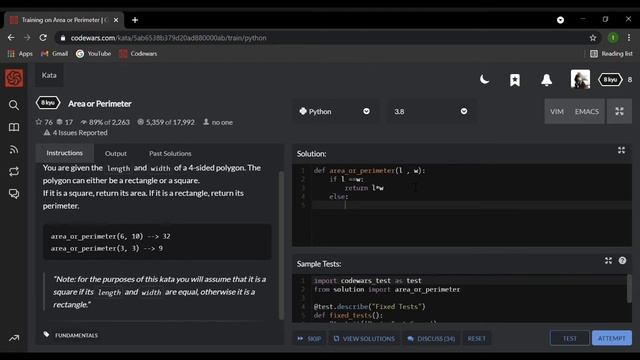
Task: Expand the Solution editor panel
Action: pos(621,150)
